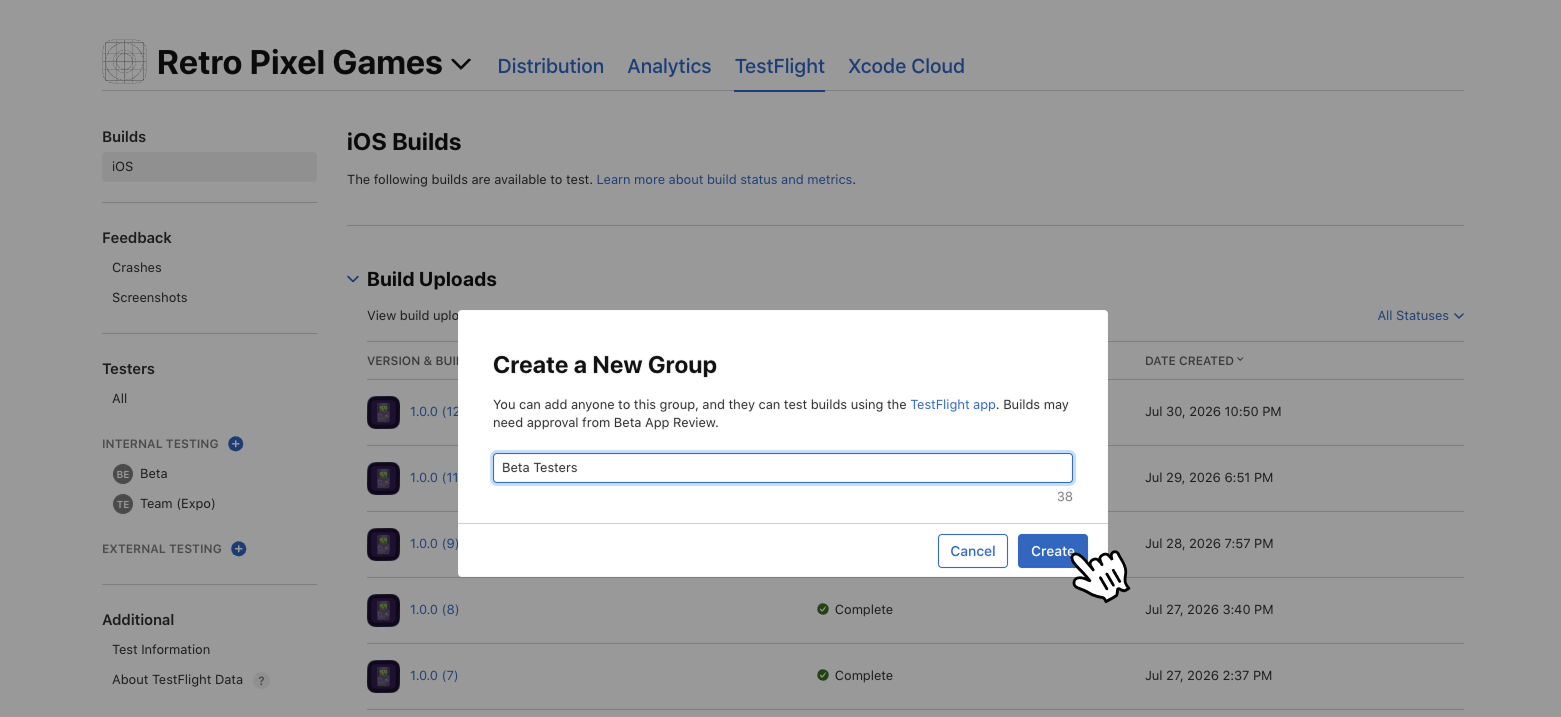Viewport: 1561px width, 717px height.
Task: Show All testers in the sidebar
Action: coord(120,399)
